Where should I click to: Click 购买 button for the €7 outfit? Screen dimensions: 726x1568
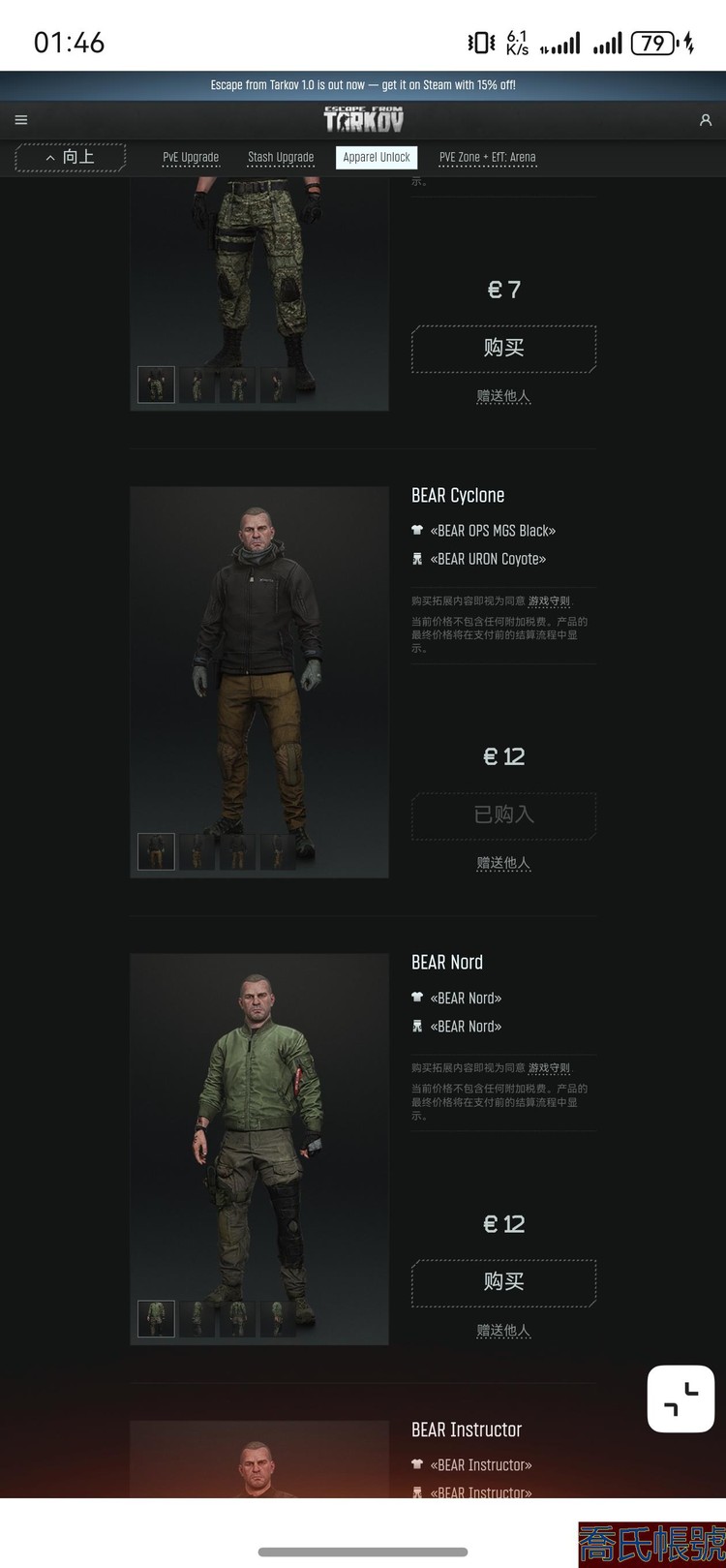pyautogui.click(x=503, y=349)
